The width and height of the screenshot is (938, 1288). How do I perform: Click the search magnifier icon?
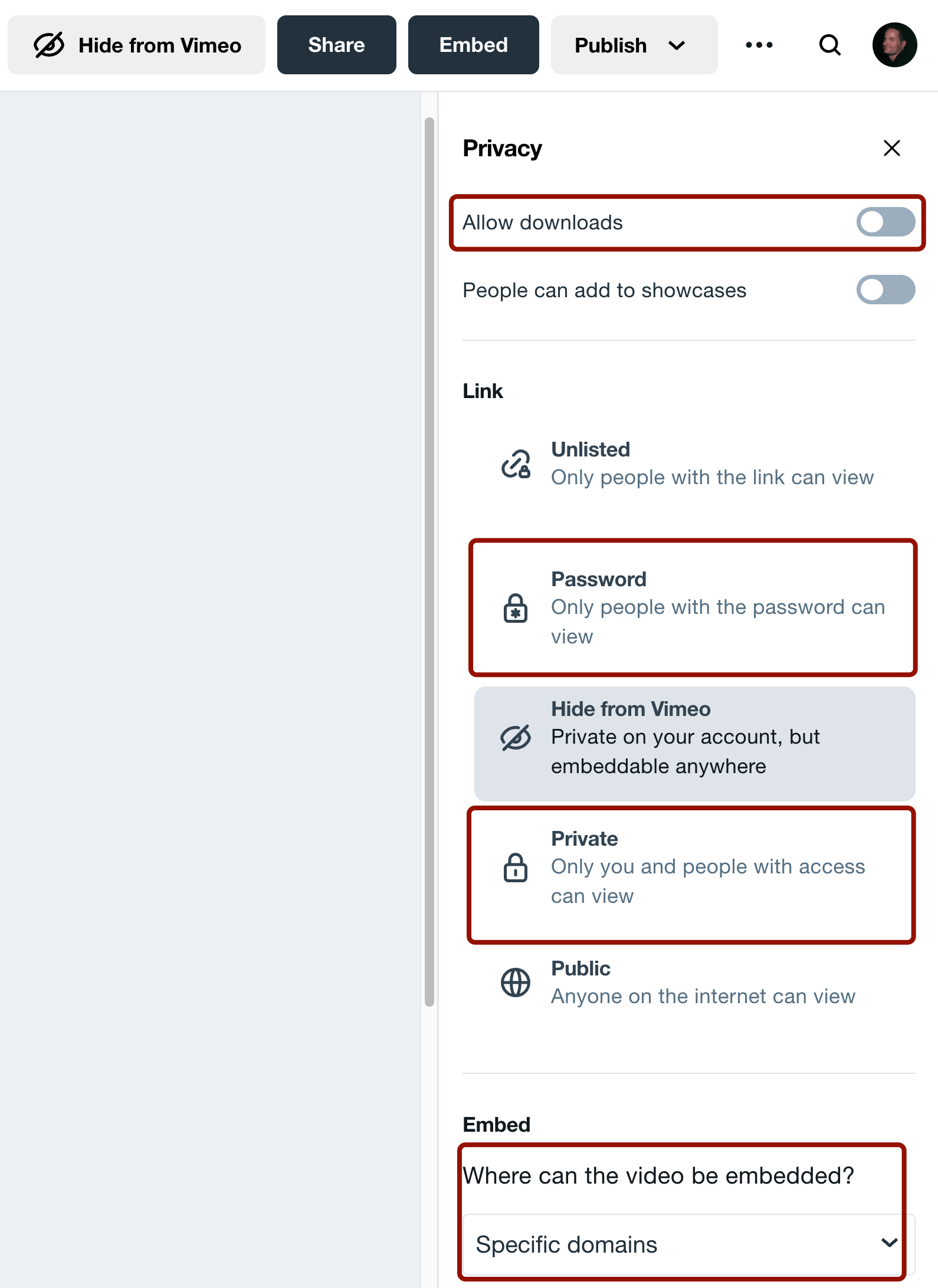pyautogui.click(x=829, y=45)
